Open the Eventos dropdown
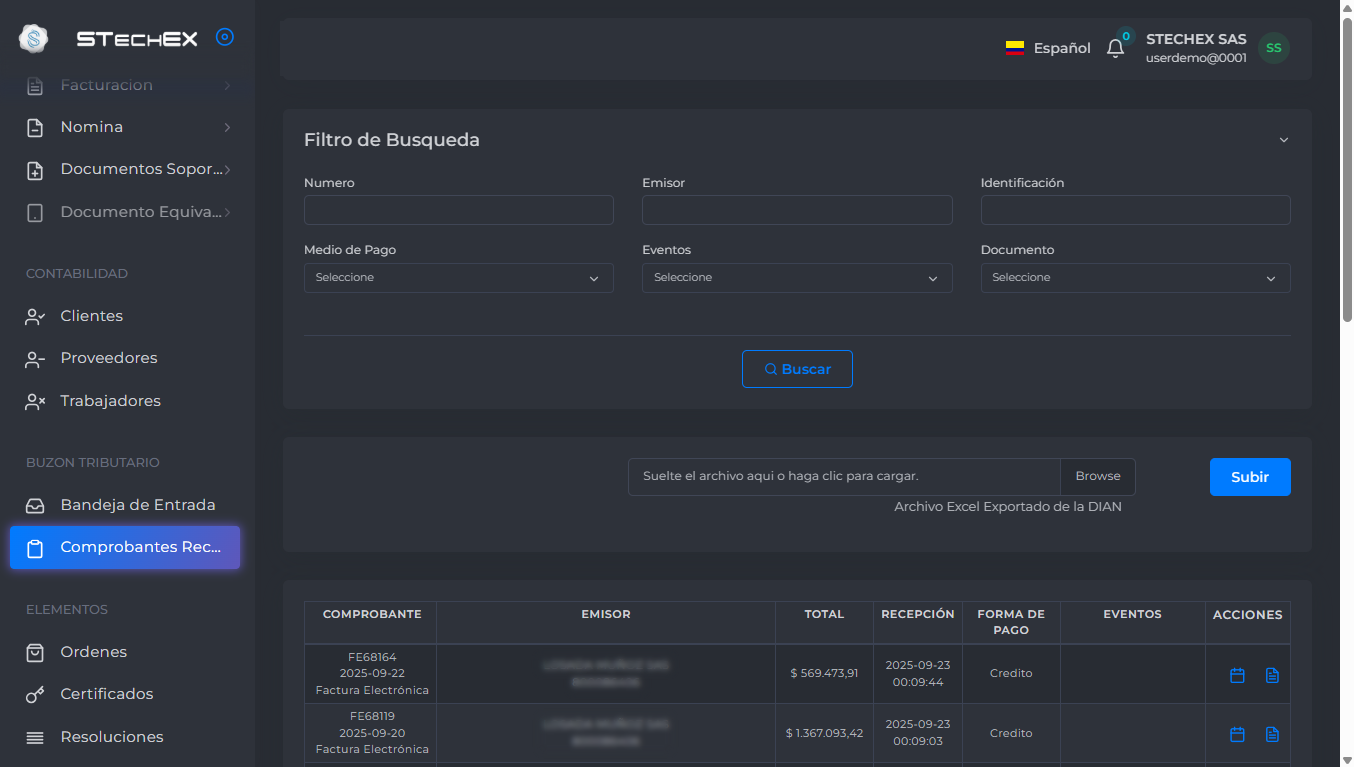The image size is (1354, 767). point(796,278)
